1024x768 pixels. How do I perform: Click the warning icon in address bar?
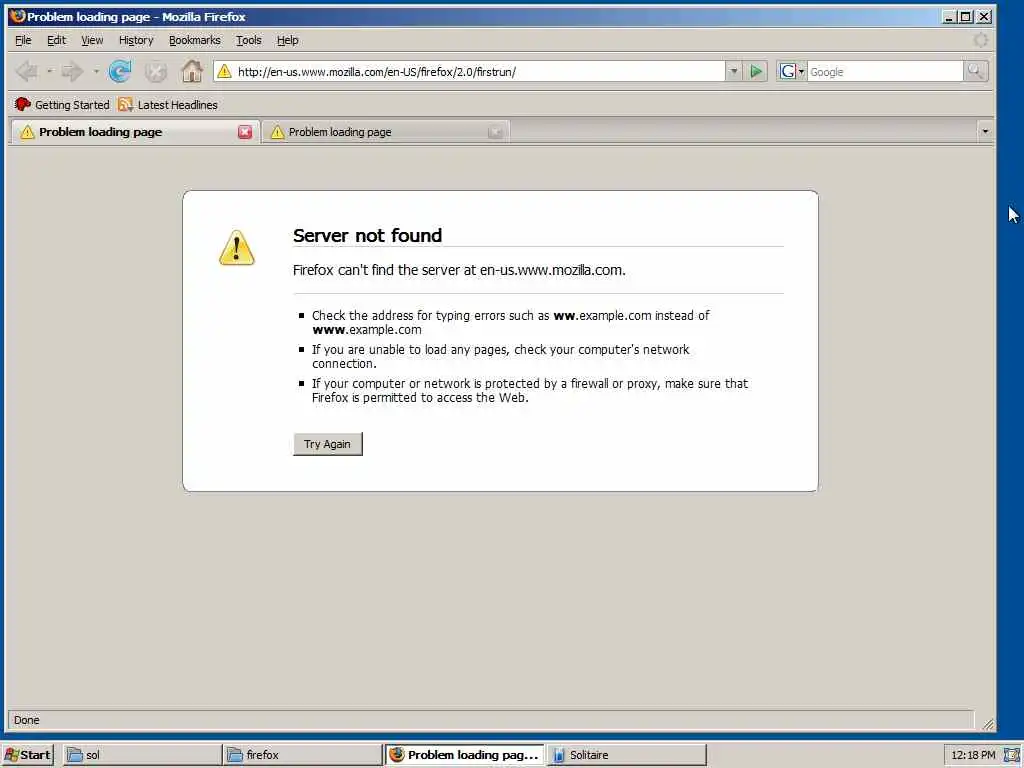pos(224,71)
